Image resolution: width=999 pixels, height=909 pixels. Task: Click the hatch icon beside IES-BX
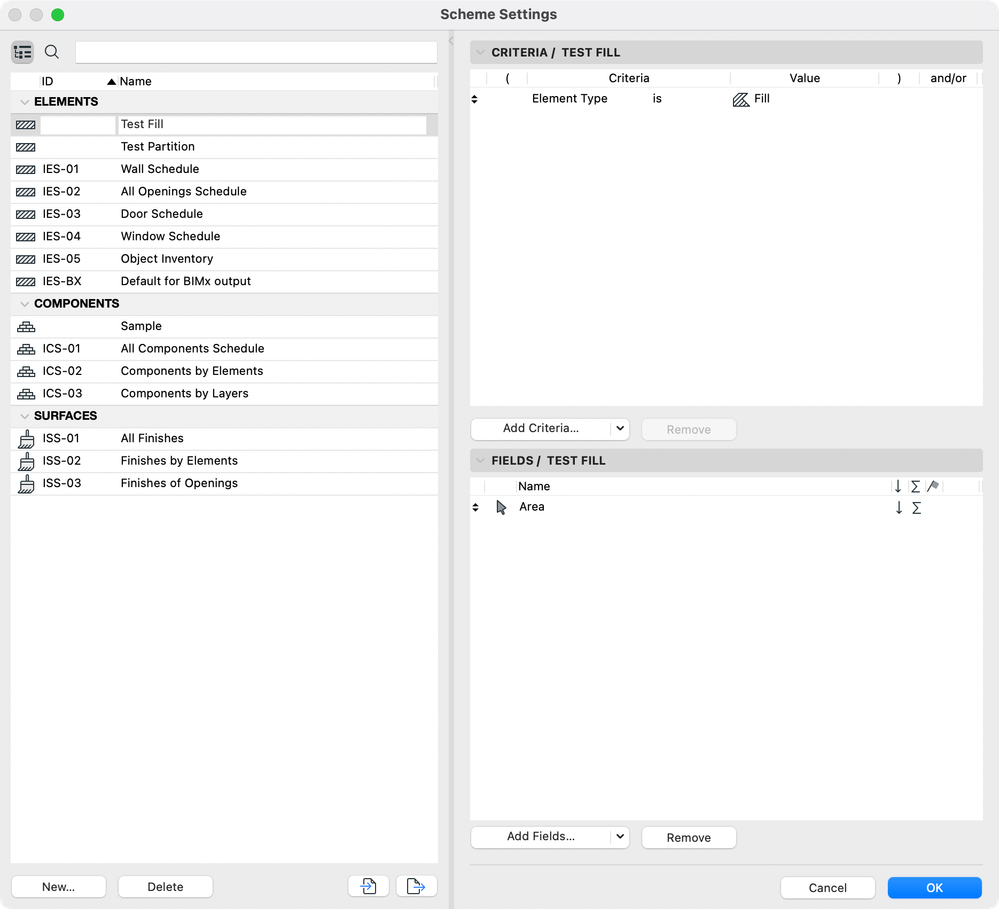[x=25, y=282]
